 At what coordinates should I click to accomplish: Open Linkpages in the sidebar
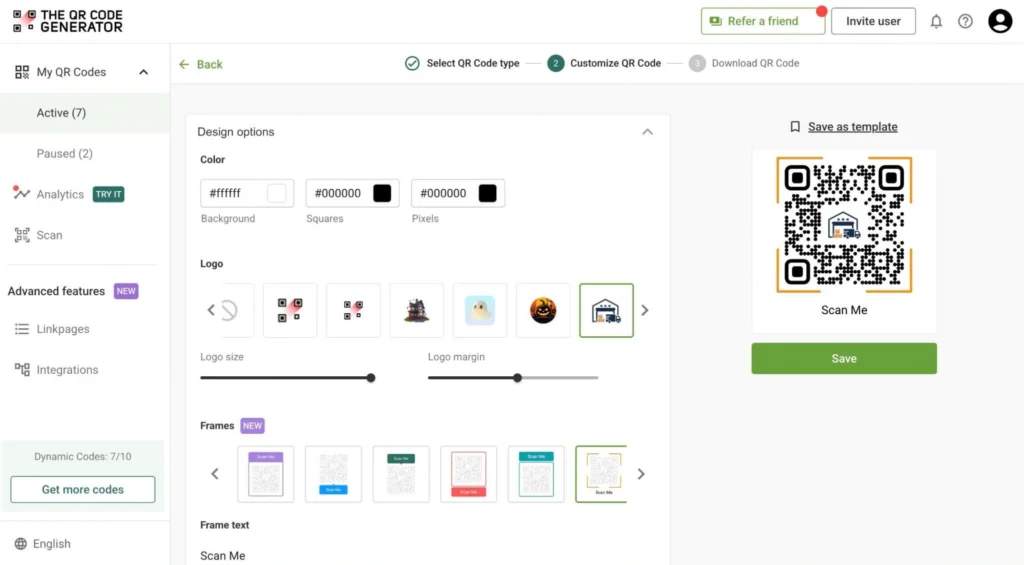63,329
